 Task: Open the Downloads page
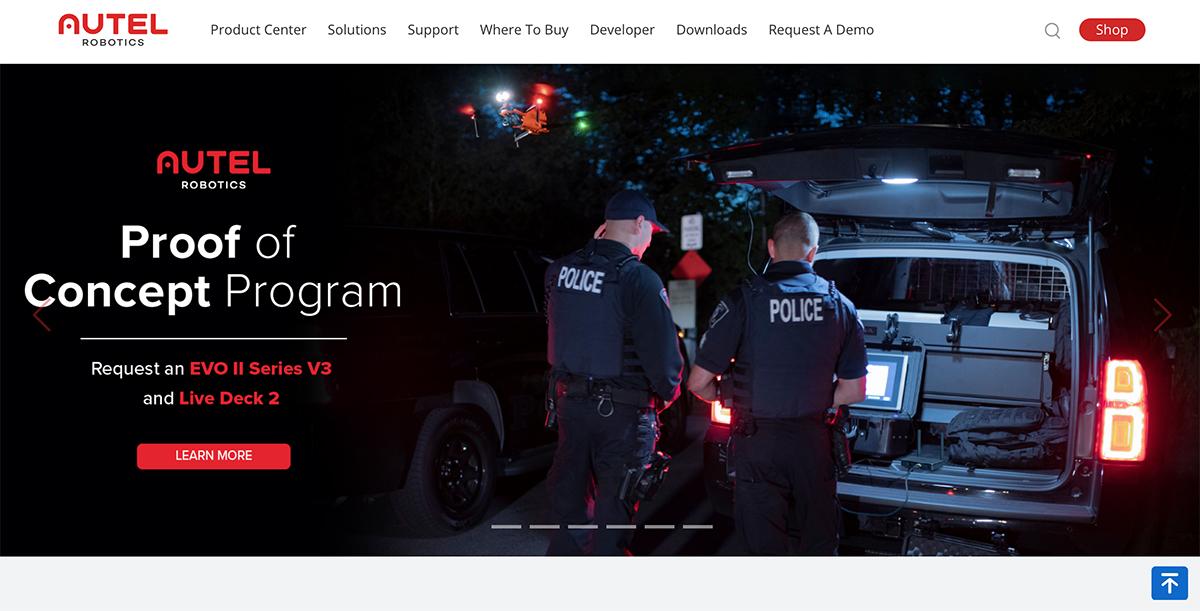point(712,30)
